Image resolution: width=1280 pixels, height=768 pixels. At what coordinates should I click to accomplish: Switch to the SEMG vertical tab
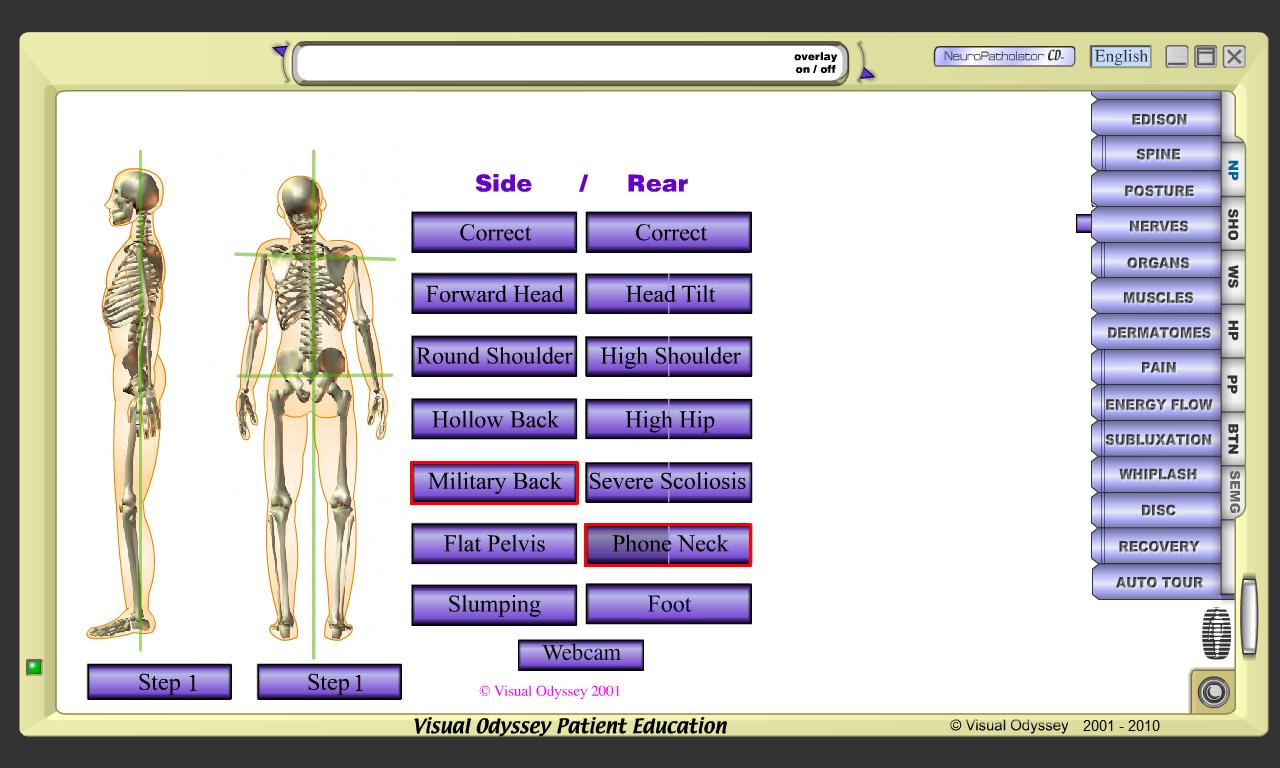tap(1234, 492)
